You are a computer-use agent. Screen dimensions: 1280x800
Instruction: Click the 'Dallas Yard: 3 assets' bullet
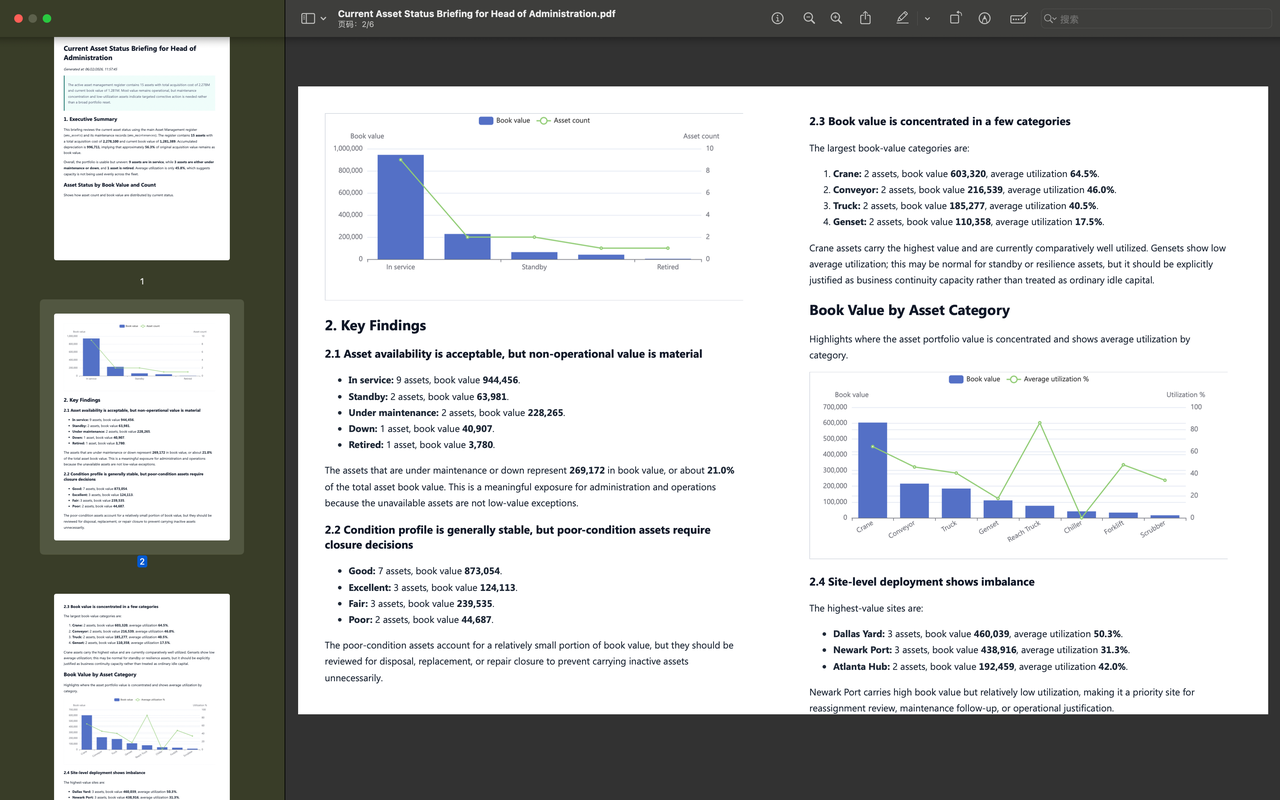click(977, 634)
